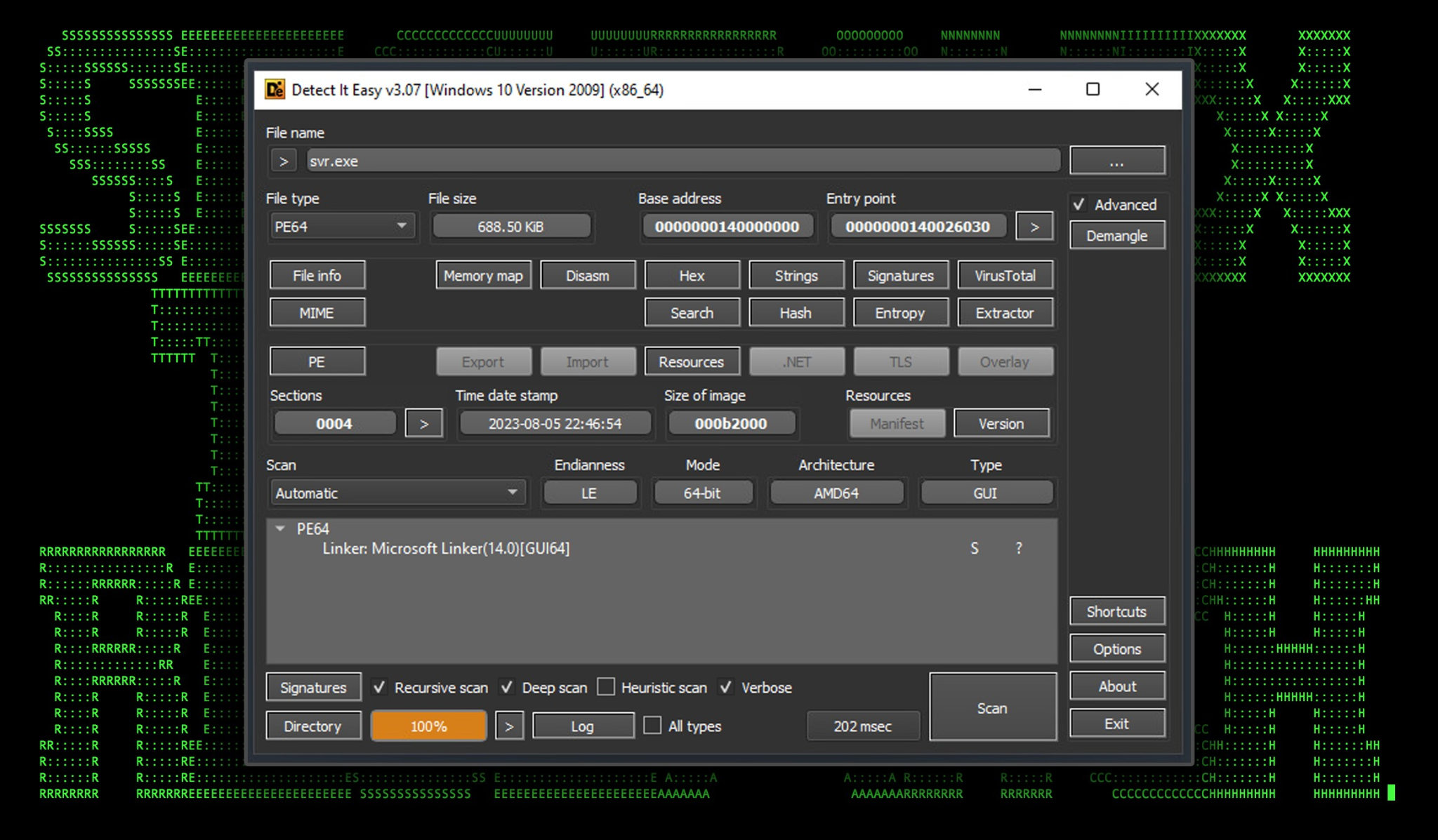Open the Memory map view
The width and height of the screenshot is (1438, 840).
483,276
